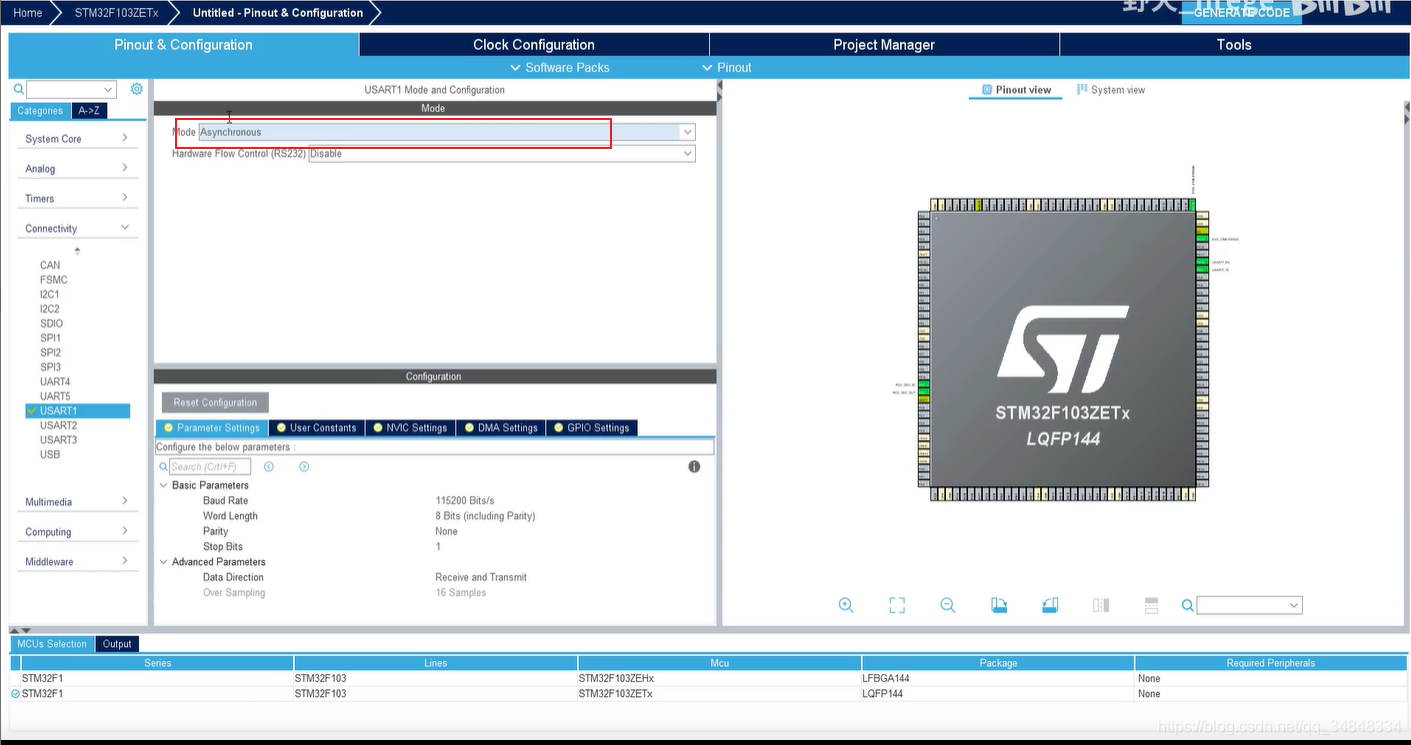1411x745 pixels.
Task: Click the 115200 Bits/s baud rate value
Action: point(465,501)
